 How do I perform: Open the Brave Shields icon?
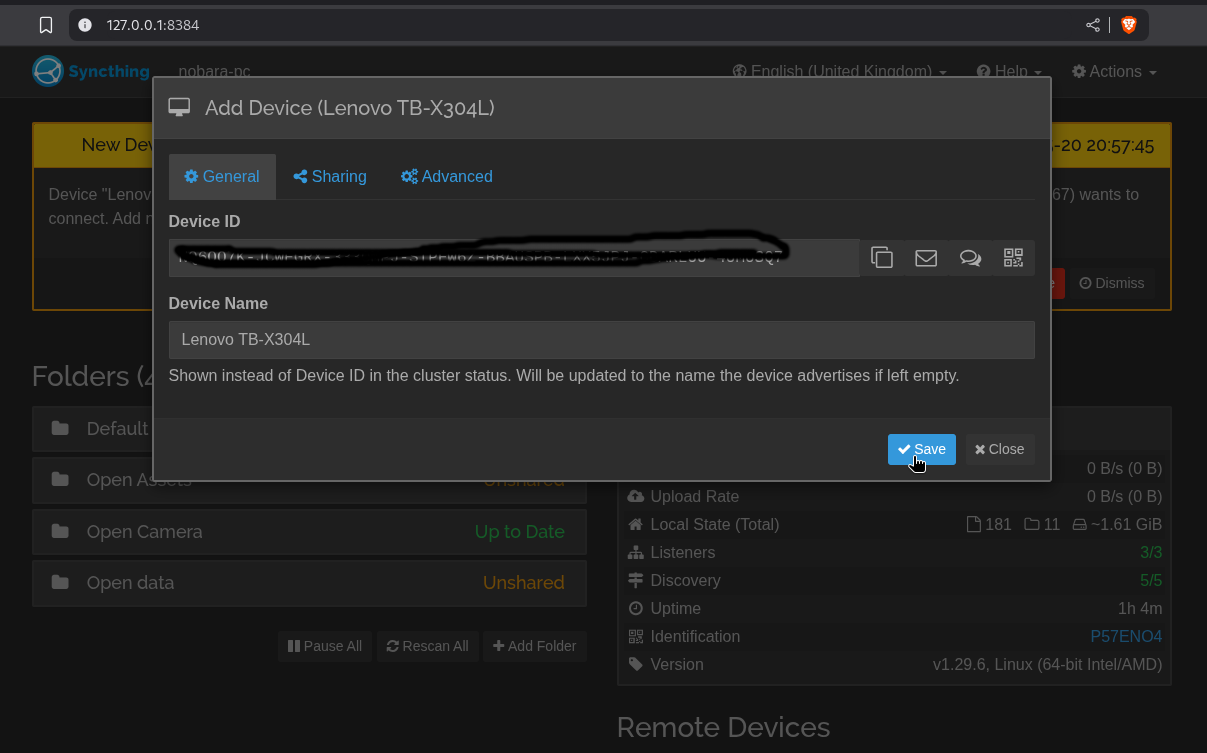(x=1129, y=25)
